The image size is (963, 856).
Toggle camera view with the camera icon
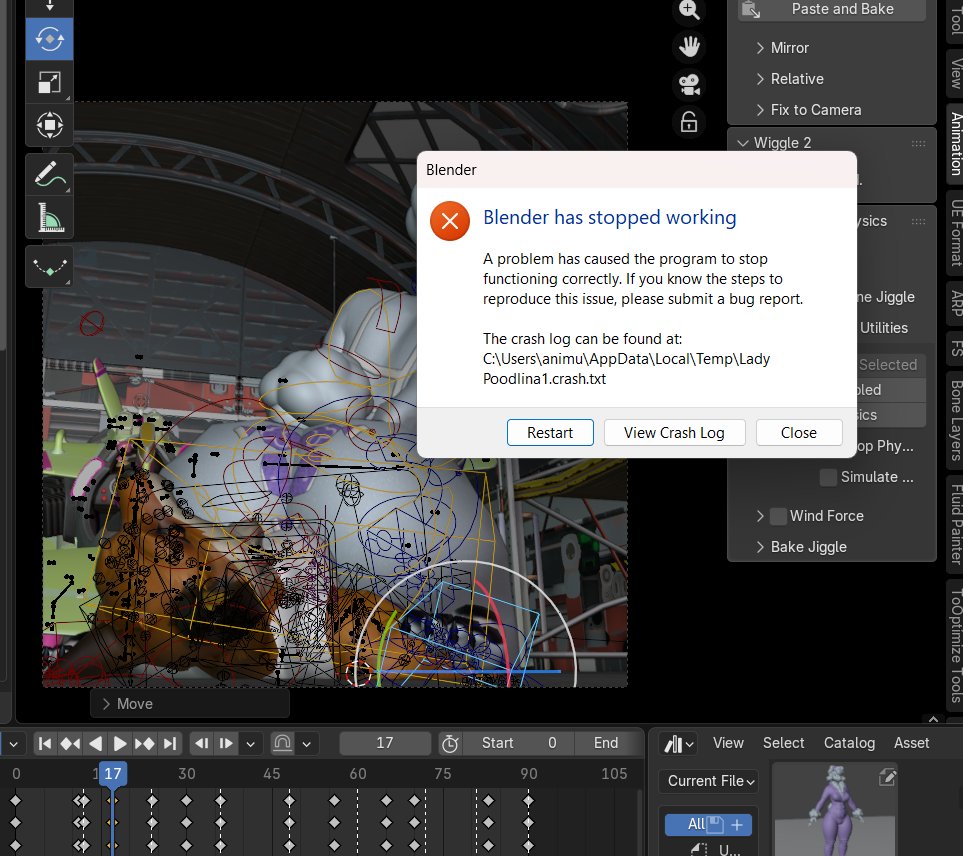(x=689, y=84)
